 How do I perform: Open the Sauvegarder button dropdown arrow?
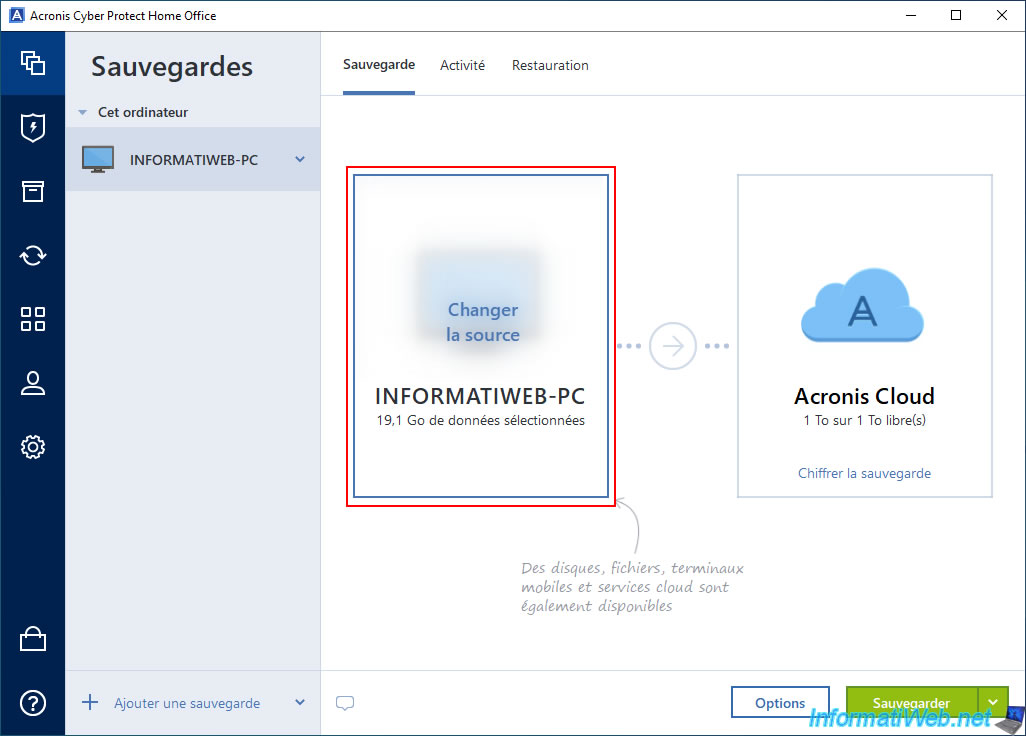click(x=993, y=703)
